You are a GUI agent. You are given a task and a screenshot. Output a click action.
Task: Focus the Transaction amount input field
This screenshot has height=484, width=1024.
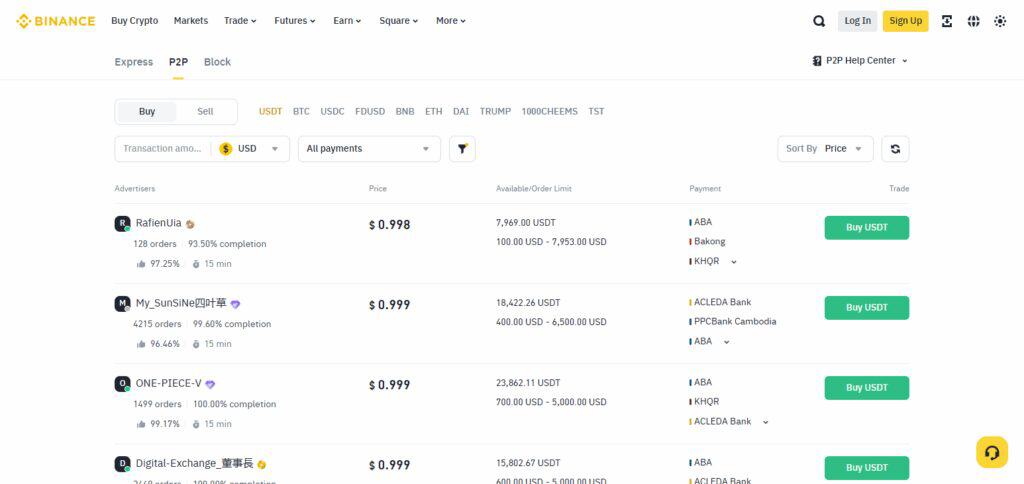click(x=163, y=149)
